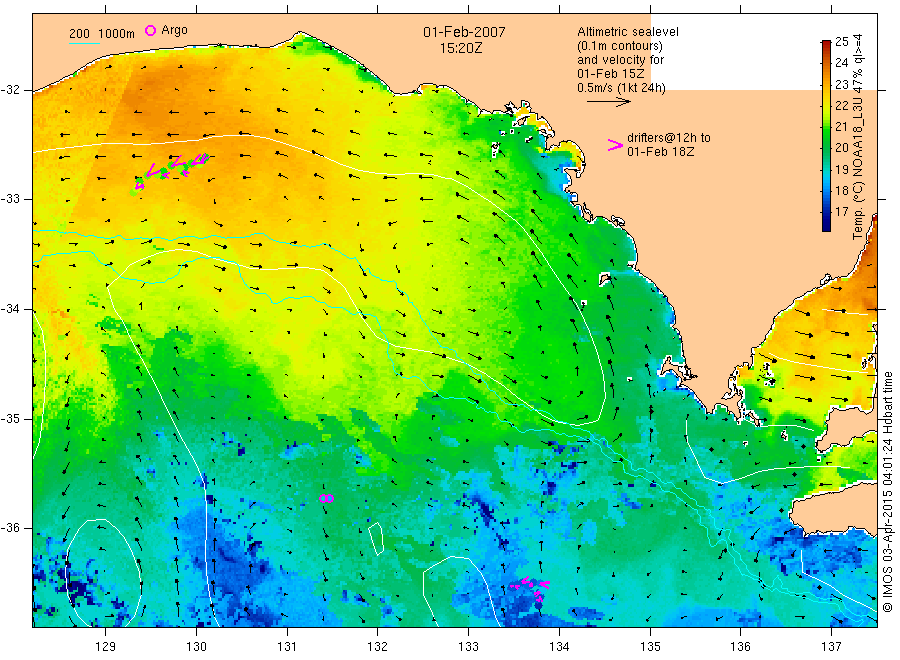The image size is (900, 660).
Task: Click longitude axis label 133
Action: coord(468,647)
